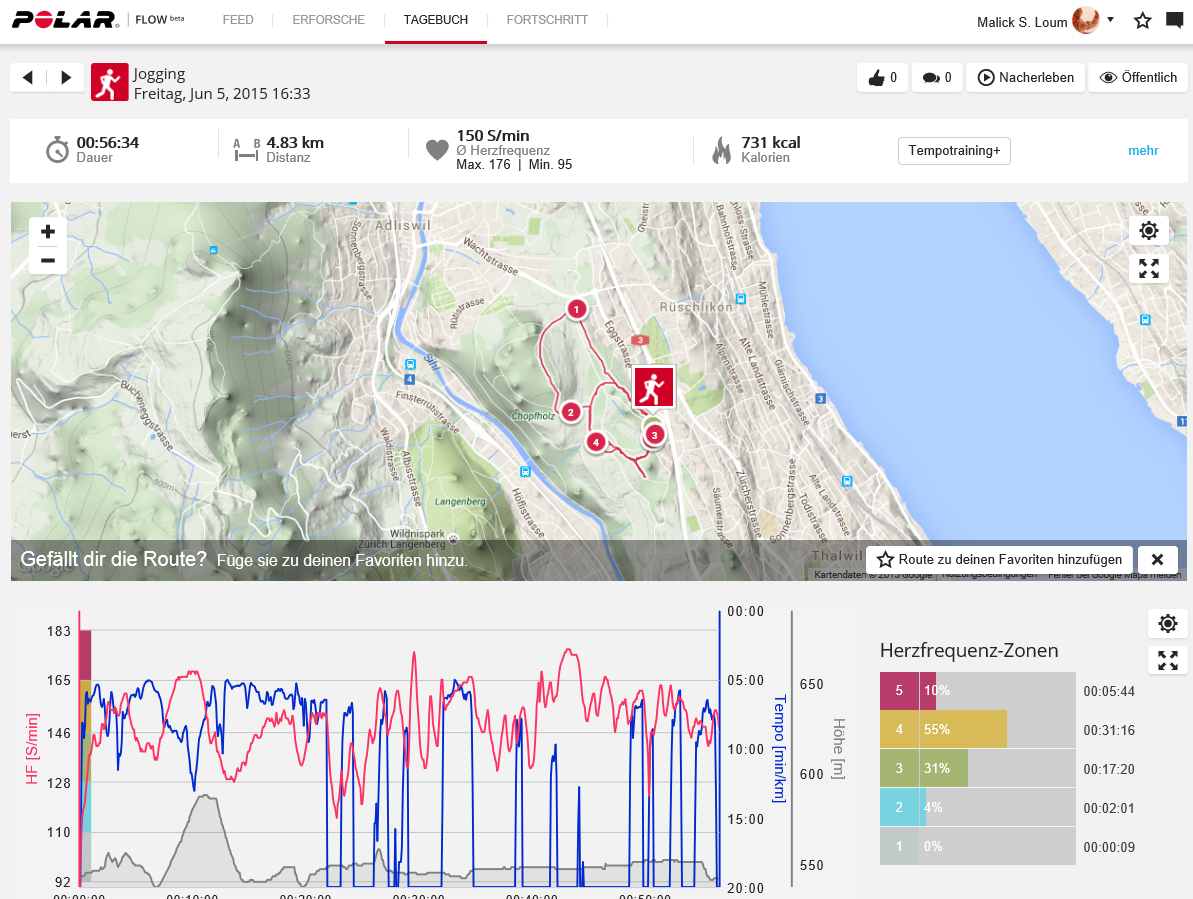The width and height of the screenshot is (1193, 899).
Task: Switch to the FORTSCHRITT tab
Action: point(547,20)
